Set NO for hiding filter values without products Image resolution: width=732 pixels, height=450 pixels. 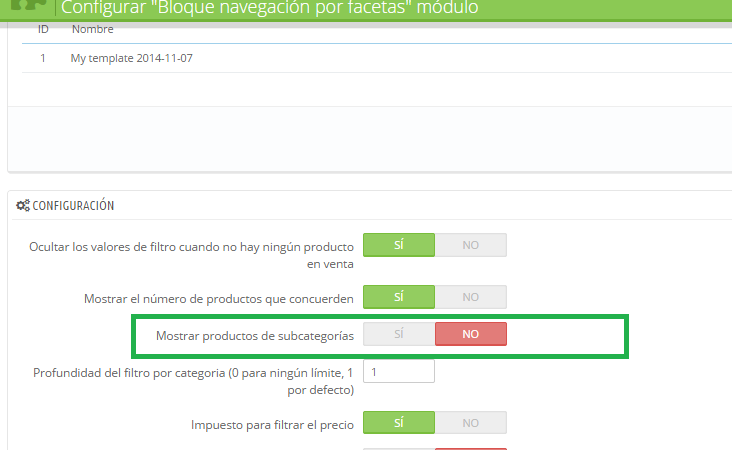point(471,245)
